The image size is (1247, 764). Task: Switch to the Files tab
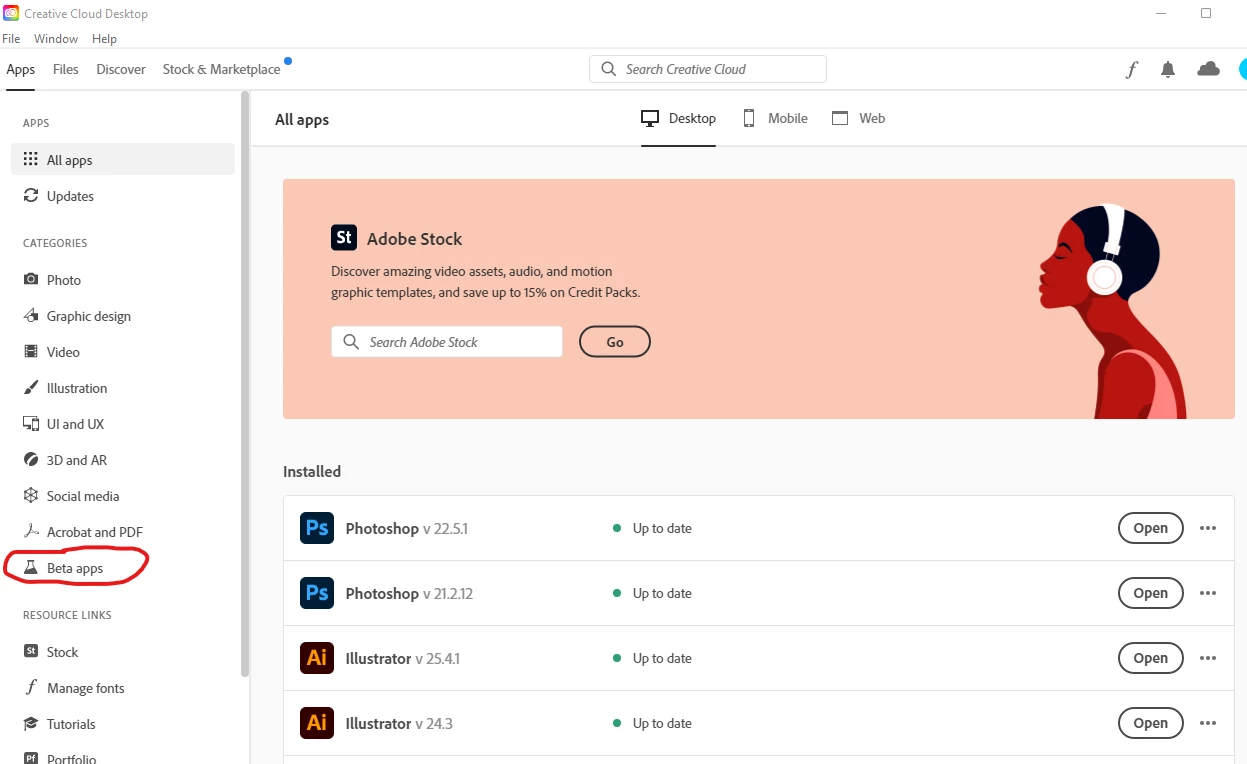(x=66, y=69)
